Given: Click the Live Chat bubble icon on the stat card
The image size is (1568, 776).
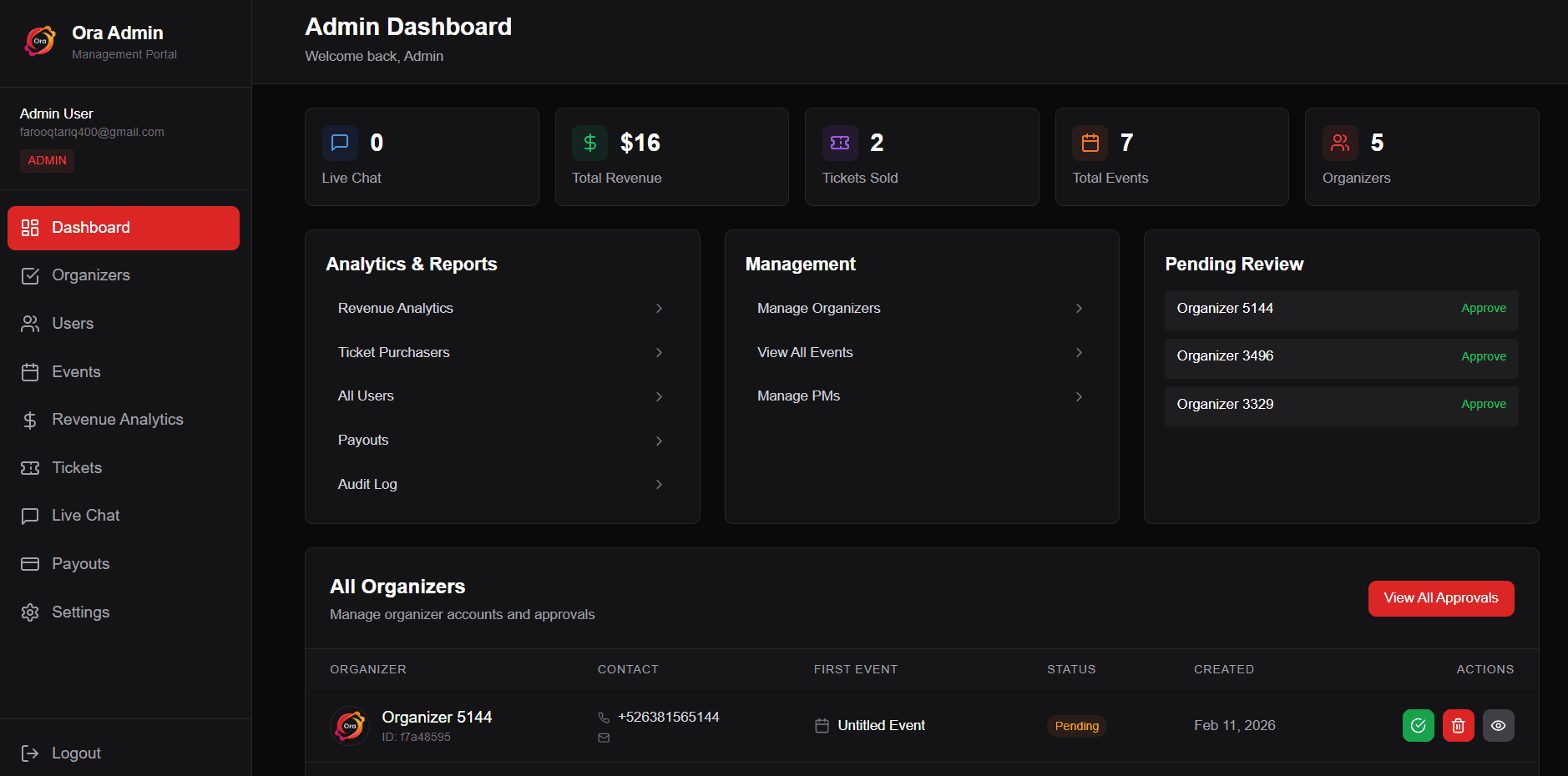Looking at the screenshot, I should point(340,143).
